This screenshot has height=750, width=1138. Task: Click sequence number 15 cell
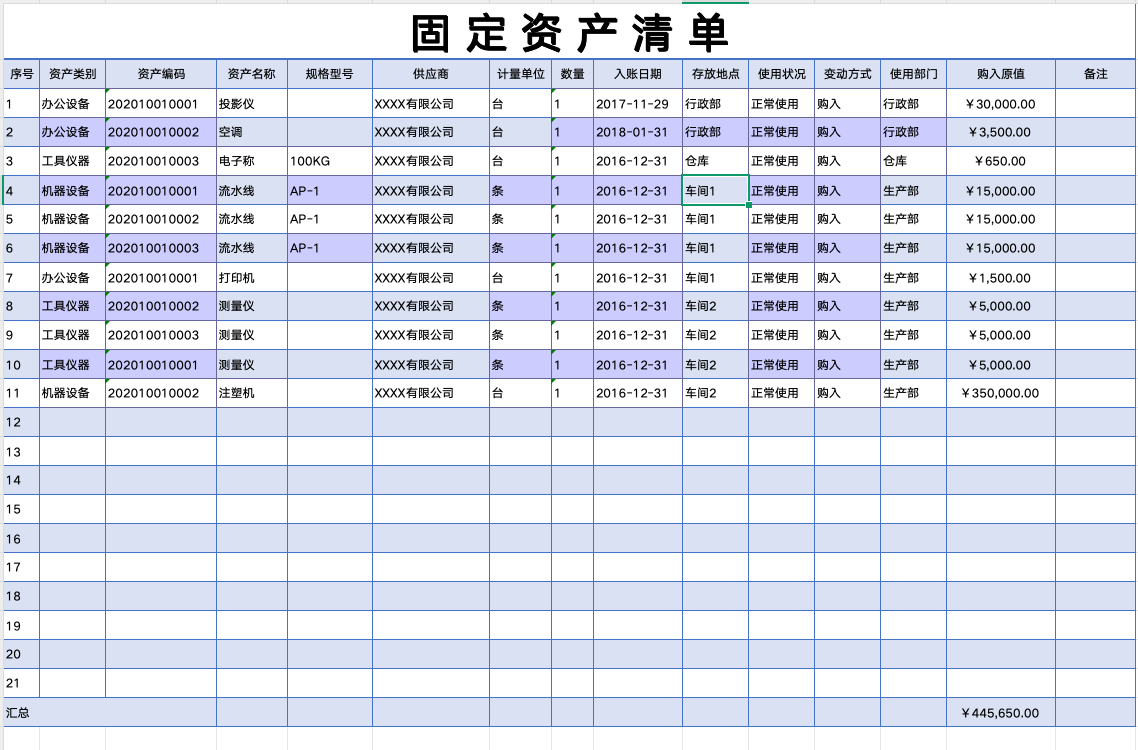point(22,509)
